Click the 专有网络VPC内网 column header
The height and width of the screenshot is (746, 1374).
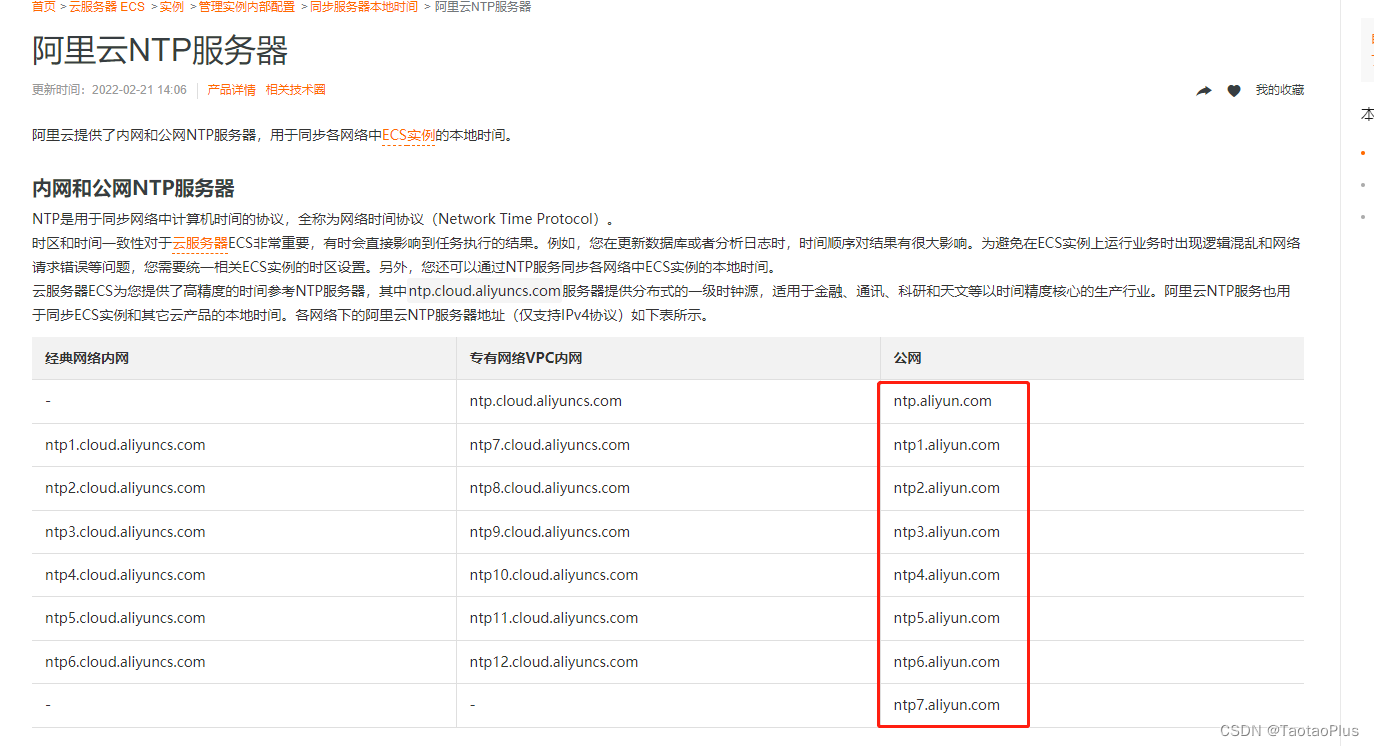pos(668,358)
